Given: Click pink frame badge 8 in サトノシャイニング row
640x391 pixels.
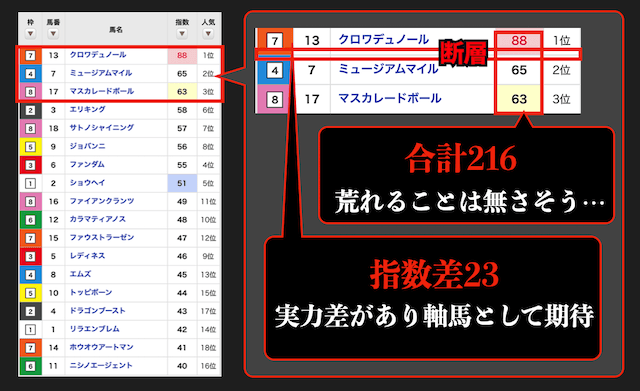Looking at the screenshot, I should (x=30, y=129).
